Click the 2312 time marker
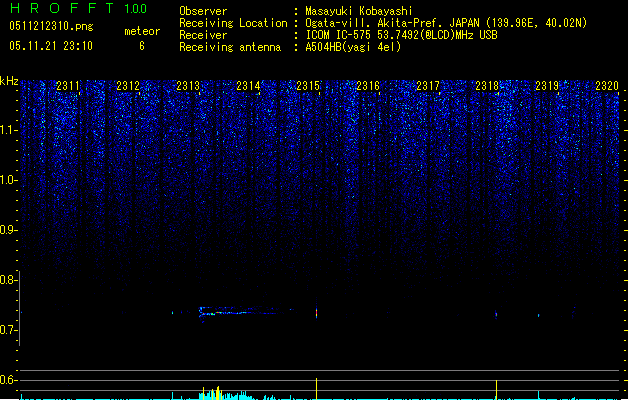The image size is (629, 400). coord(128,86)
